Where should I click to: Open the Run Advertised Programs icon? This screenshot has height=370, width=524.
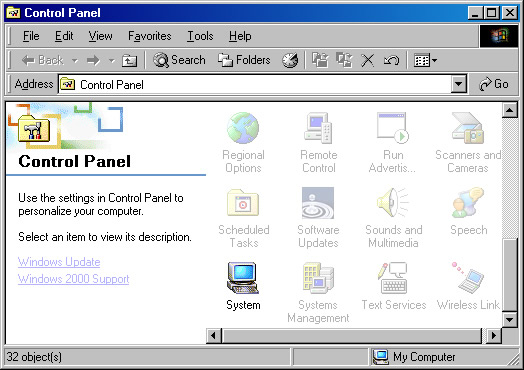tap(393, 128)
